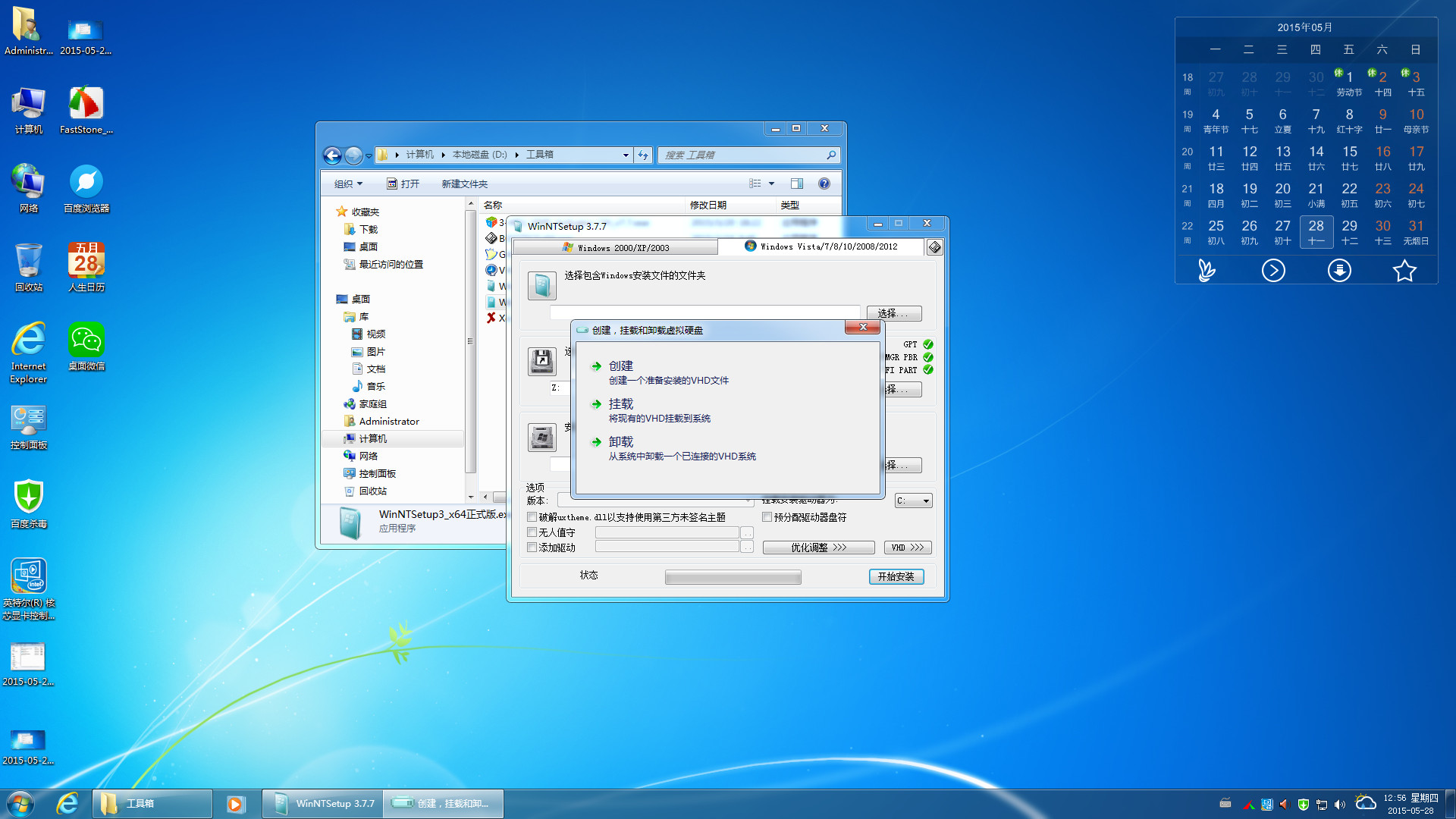
Task: Click 打开 in Explorer toolbar
Action: click(403, 184)
